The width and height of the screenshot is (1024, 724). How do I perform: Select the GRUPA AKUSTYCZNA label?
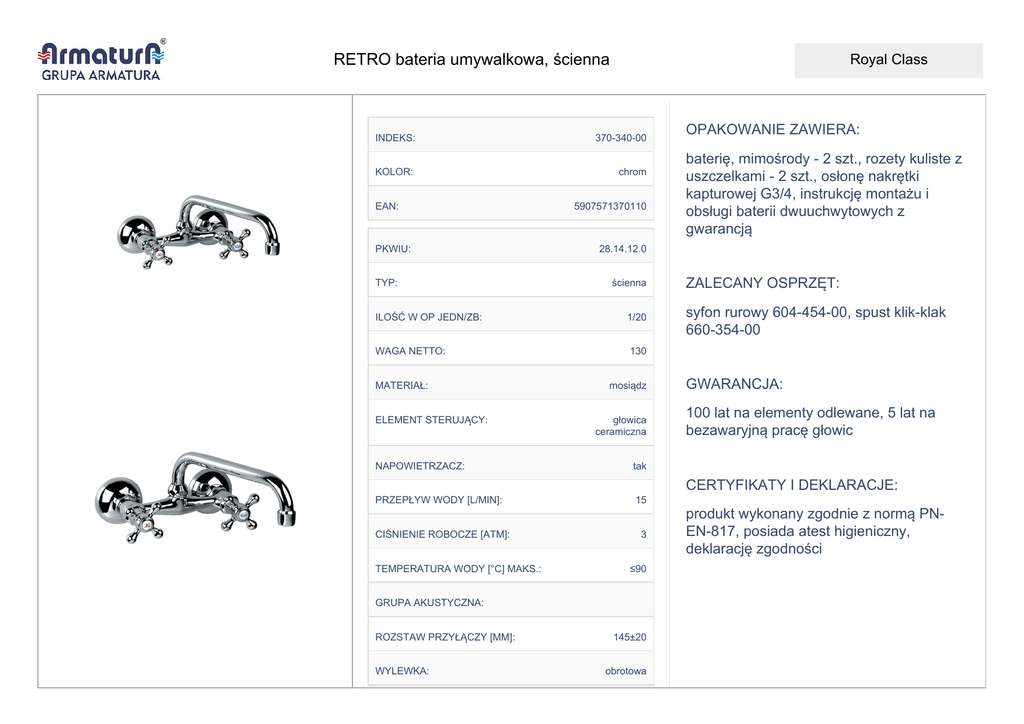pyautogui.click(x=429, y=602)
